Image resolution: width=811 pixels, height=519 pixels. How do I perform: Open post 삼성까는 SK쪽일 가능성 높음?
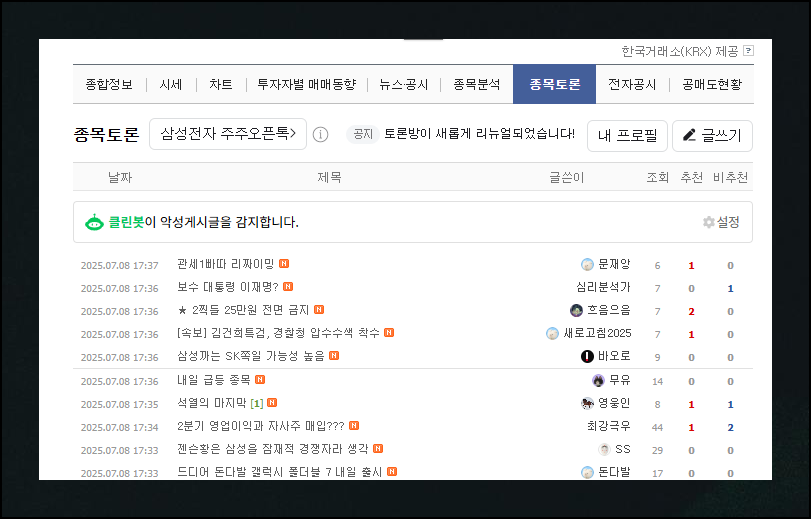[x=251, y=356]
